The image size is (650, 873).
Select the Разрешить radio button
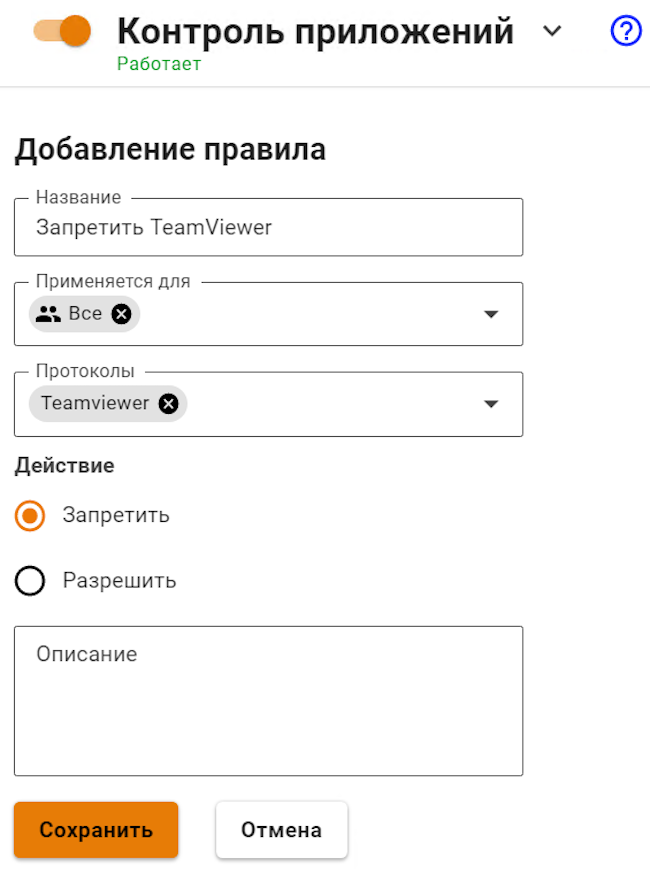tap(31, 581)
